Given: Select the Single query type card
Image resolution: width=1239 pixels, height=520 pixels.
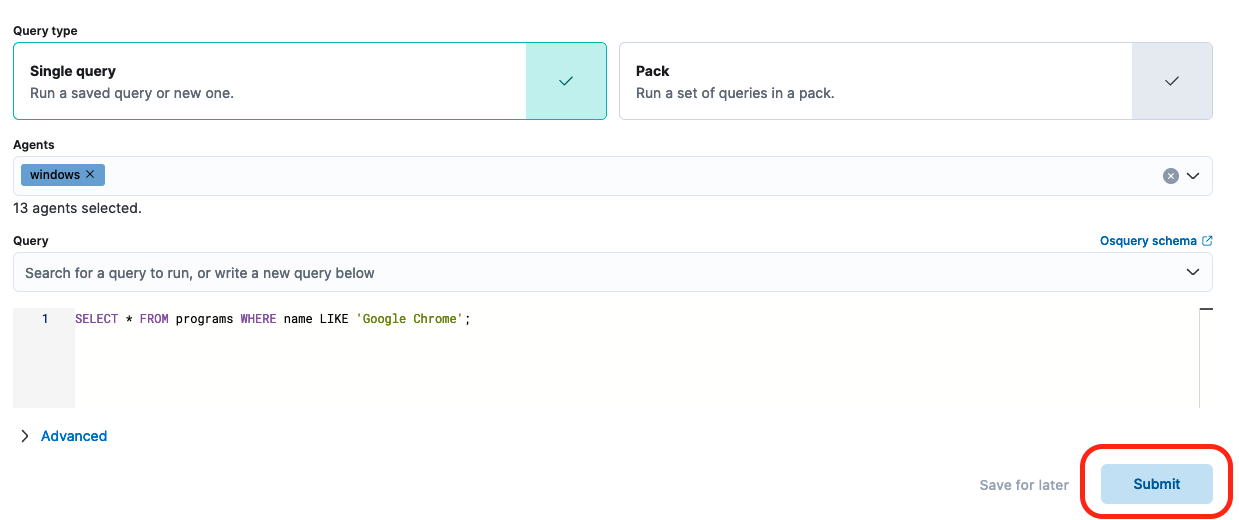Looking at the screenshot, I should point(270,81).
